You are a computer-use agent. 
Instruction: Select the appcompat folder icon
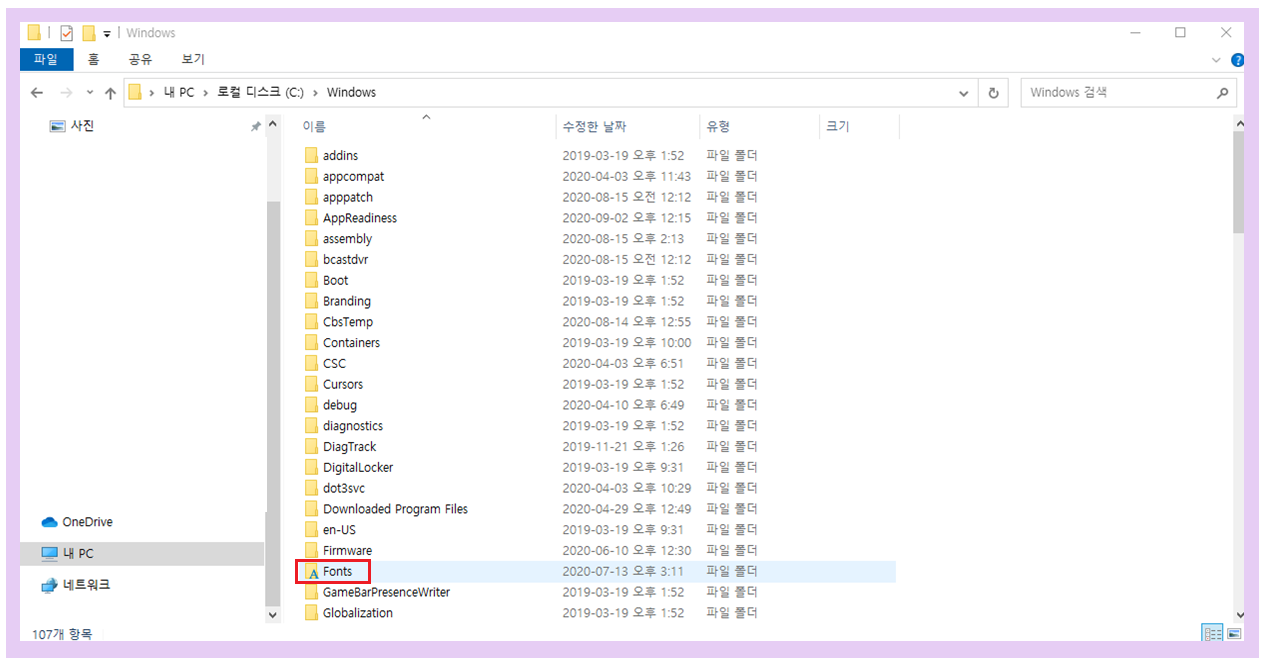[x=311, y=177]
